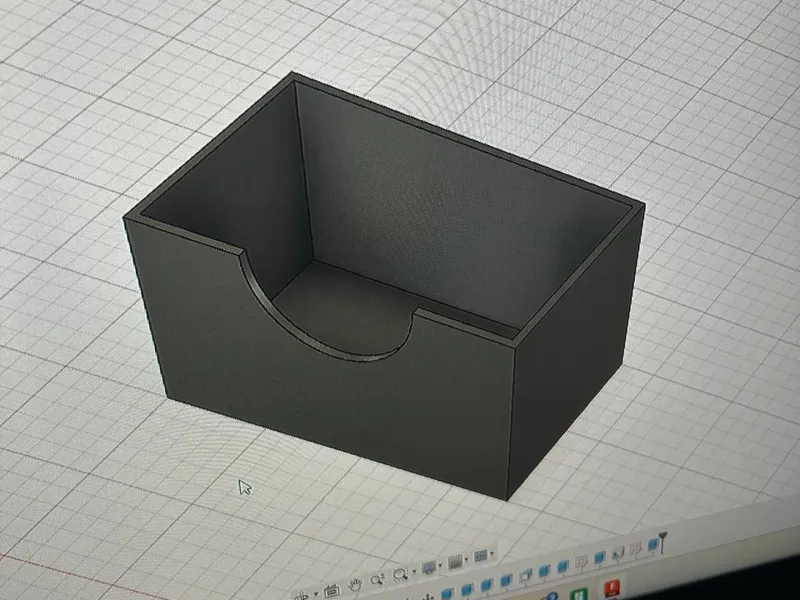Open the Zoom Window/Fit dropdown arrow
Viewport: 800px width, 600px height.
pyautogui.click(x=414, y=571)
